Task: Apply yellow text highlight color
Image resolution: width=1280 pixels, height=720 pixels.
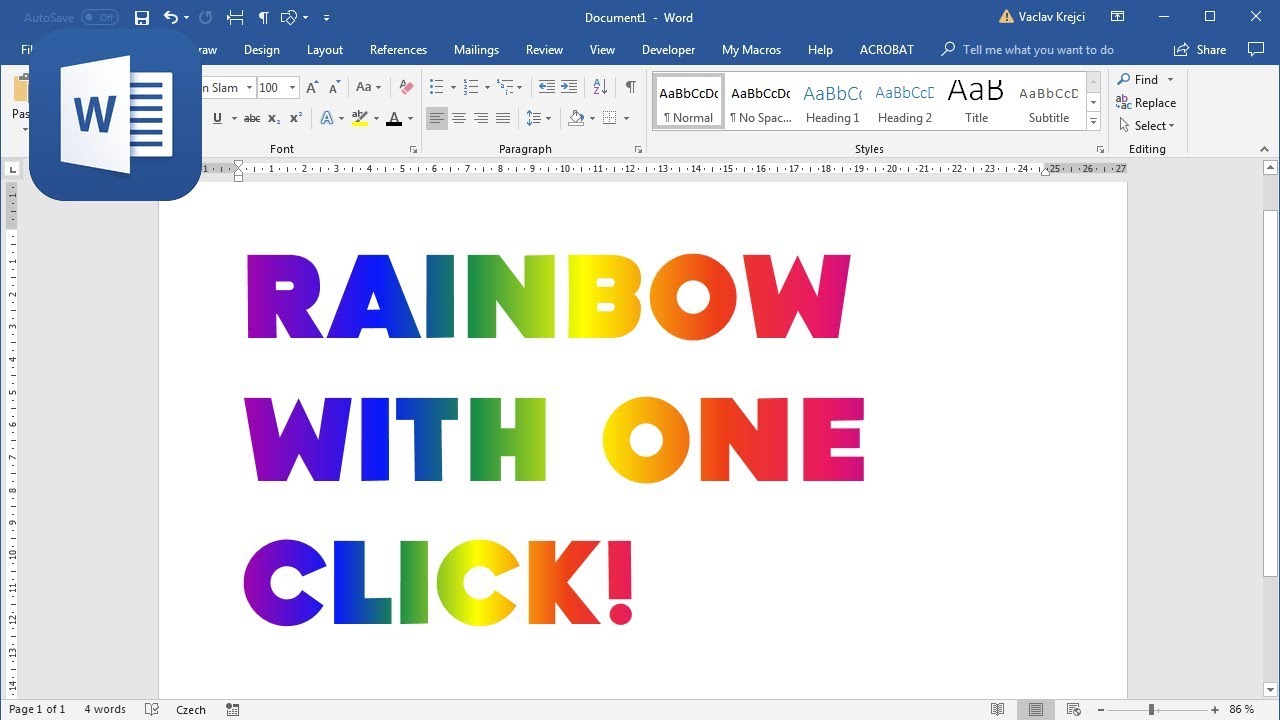Action: (360, 118)
